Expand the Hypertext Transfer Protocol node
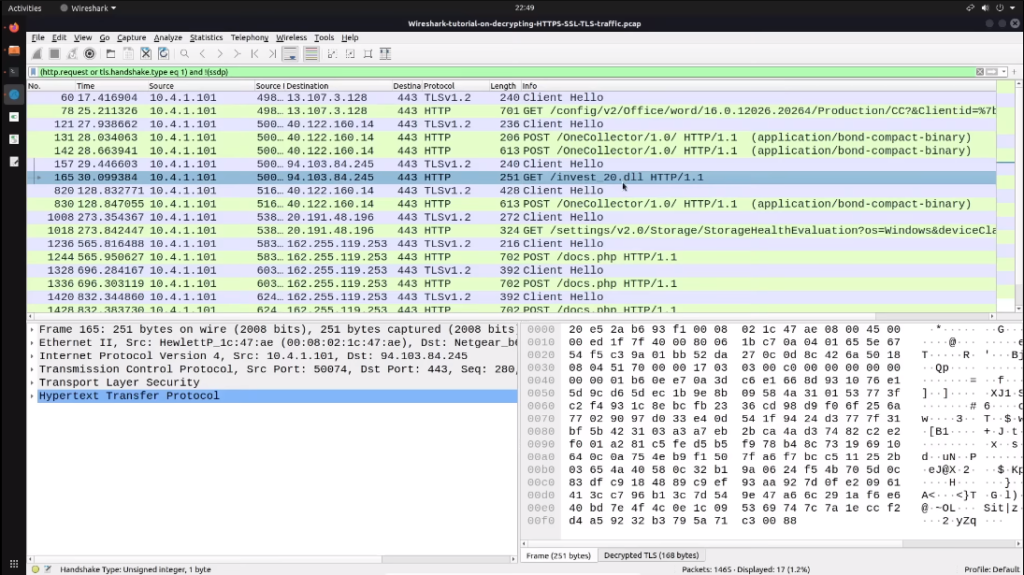The width and height of the screenshot is (1024, 575). [33, 396]
